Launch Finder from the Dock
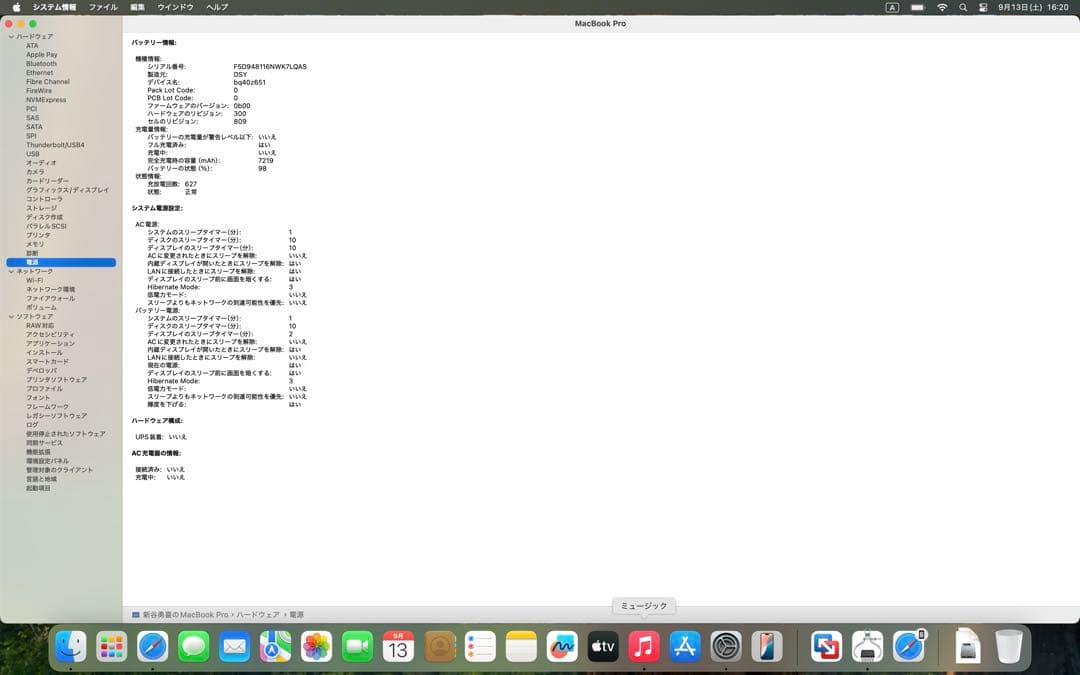The width and height of the screenshot is (1080, 675). tap(70, 647)
